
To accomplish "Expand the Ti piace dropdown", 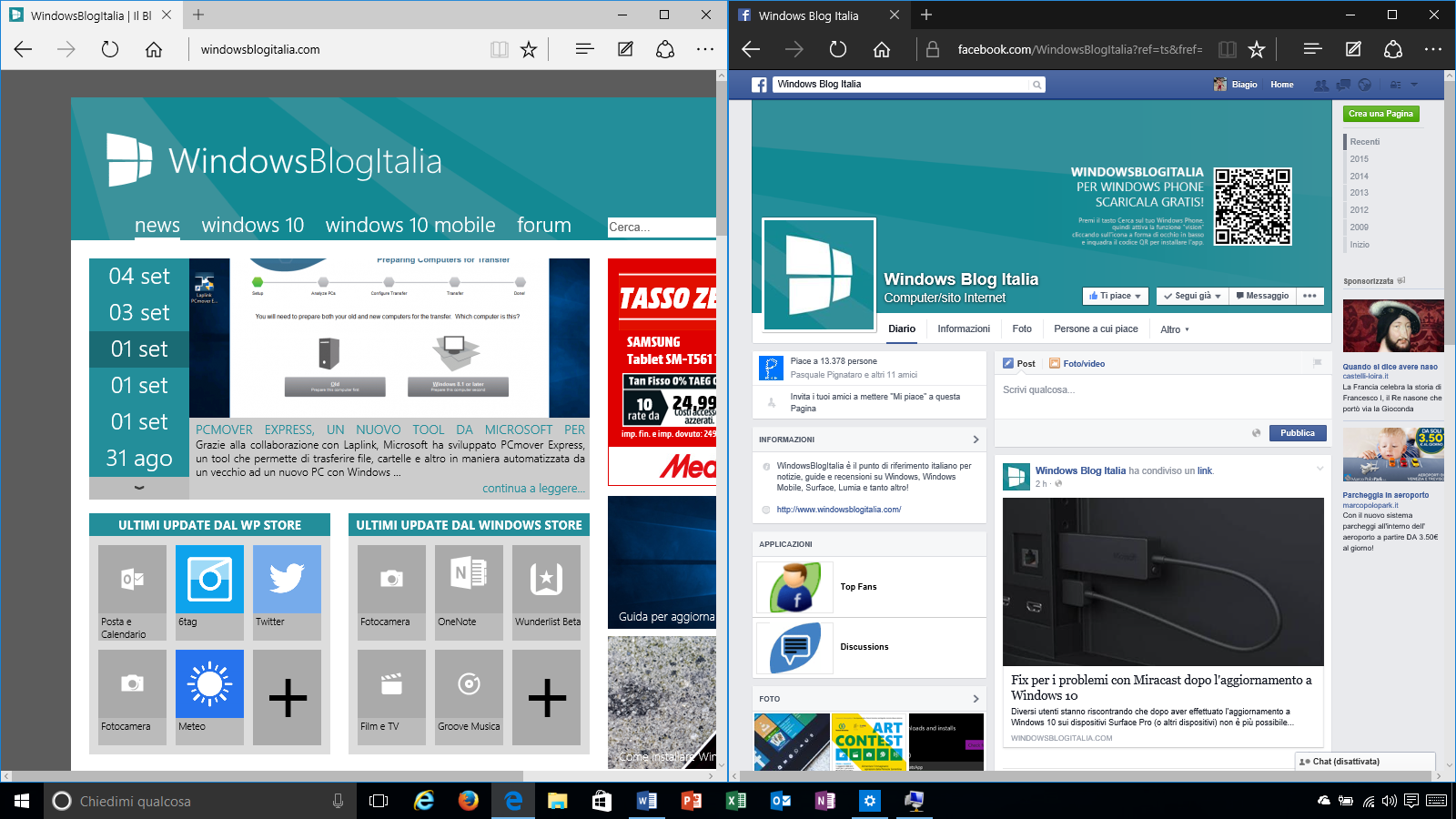I will (x=1115, y=296).
